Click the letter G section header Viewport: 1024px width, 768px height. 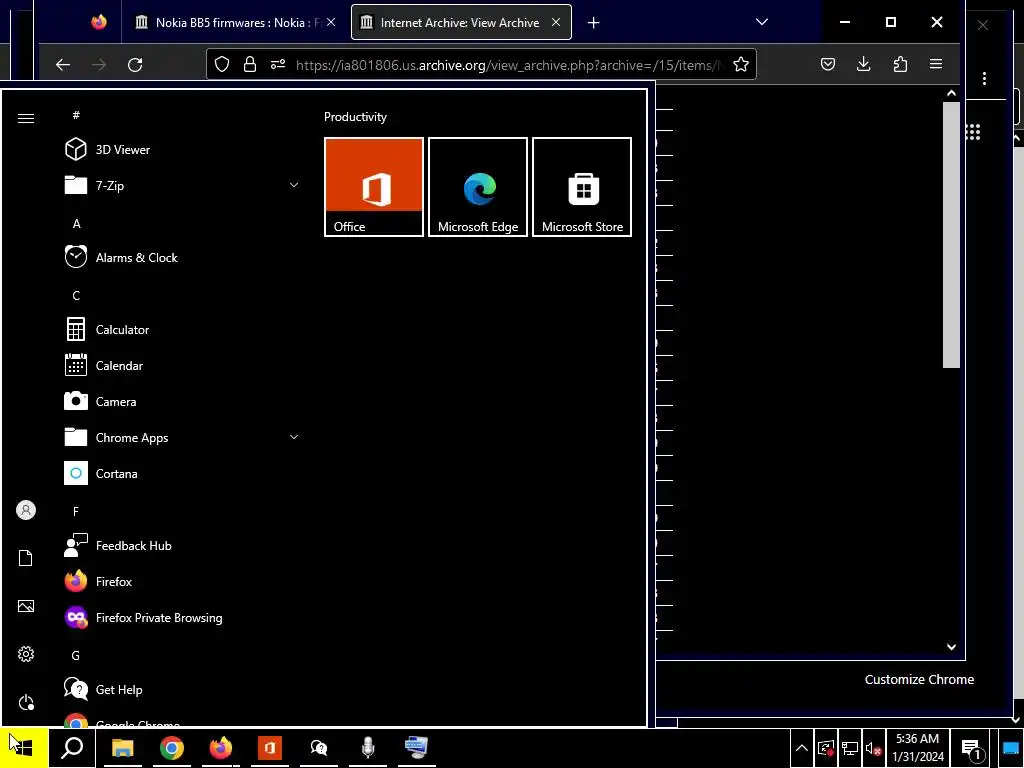point(76,655)
